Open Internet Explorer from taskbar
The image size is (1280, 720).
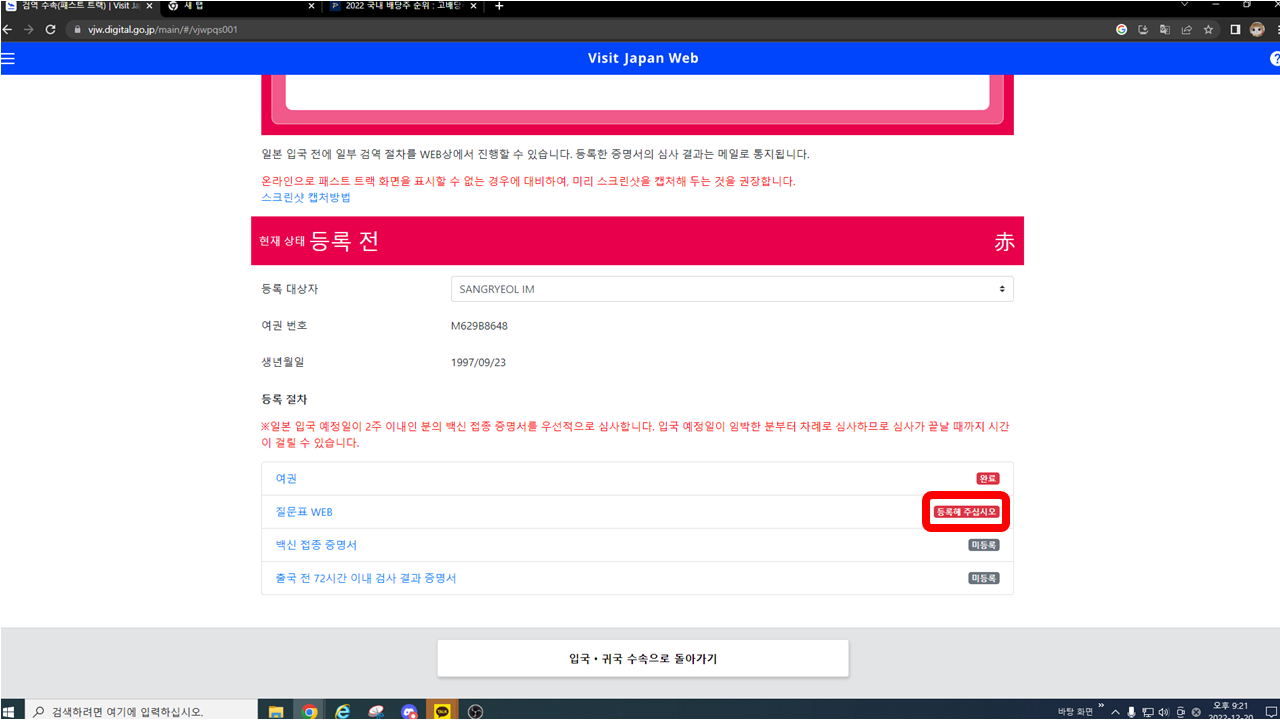coord(343,711)
